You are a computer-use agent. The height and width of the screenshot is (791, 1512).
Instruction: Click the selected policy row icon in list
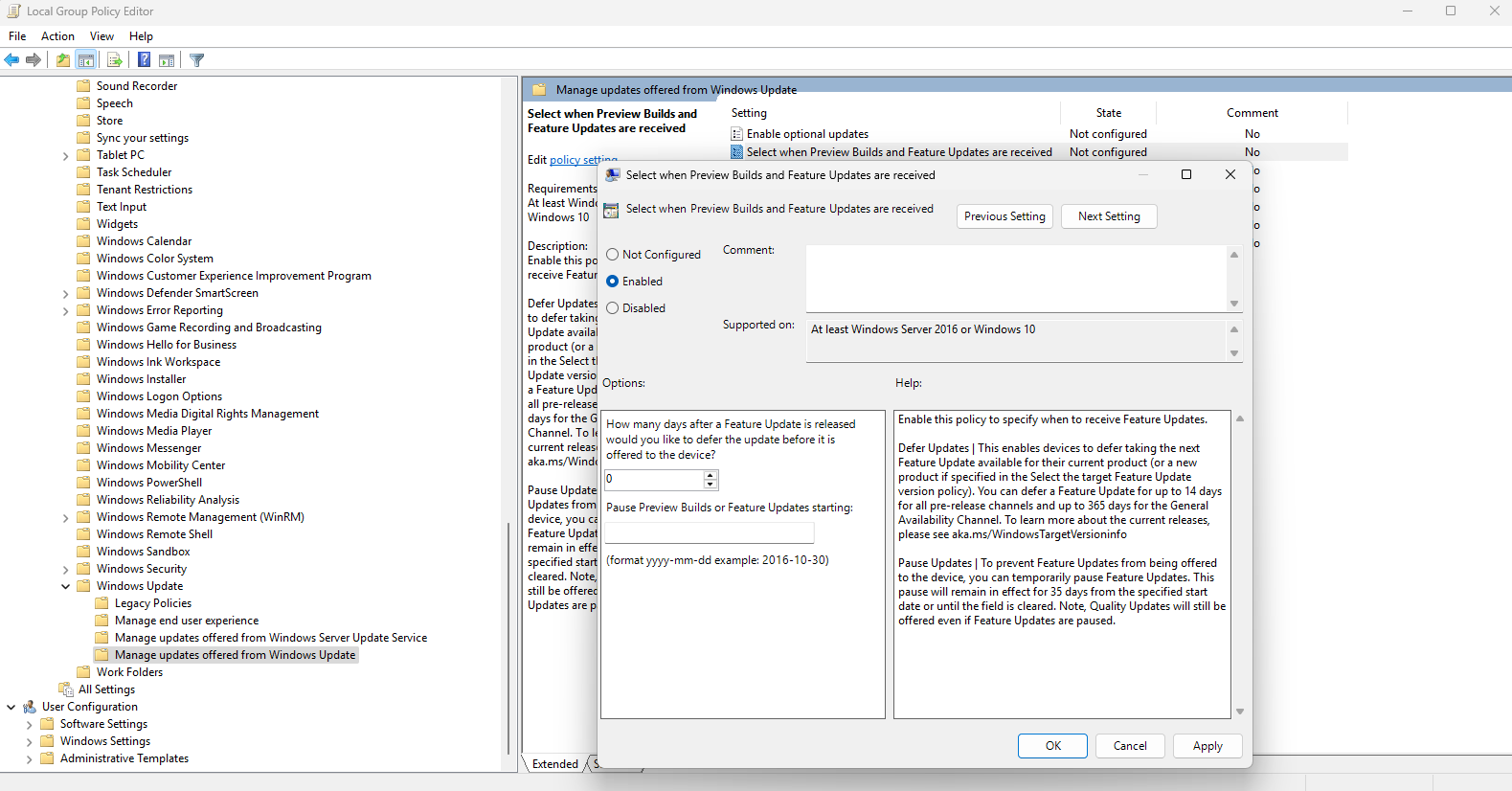[737, 152]
